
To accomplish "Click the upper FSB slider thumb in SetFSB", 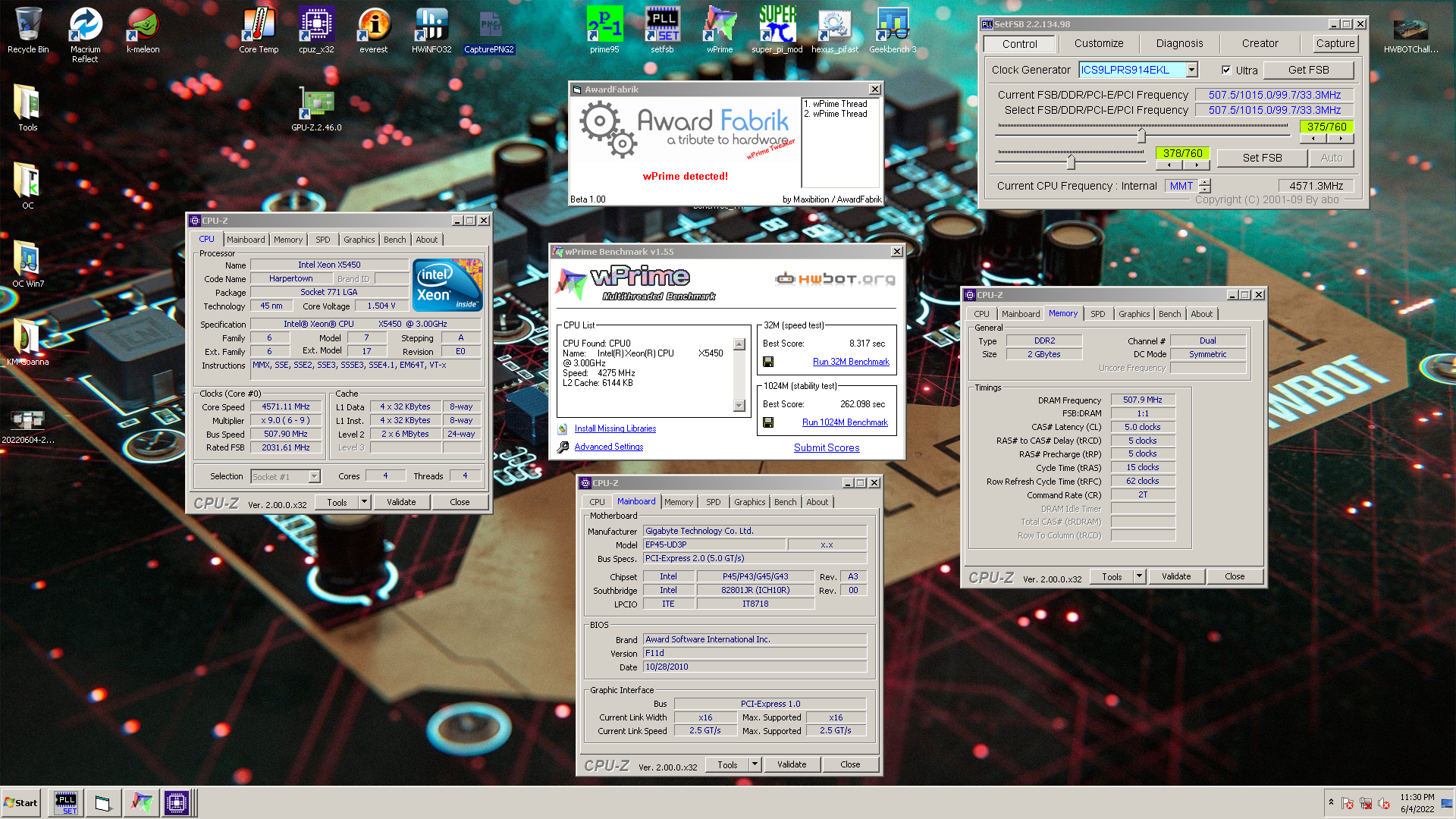I will click(x=1141, y=136).
